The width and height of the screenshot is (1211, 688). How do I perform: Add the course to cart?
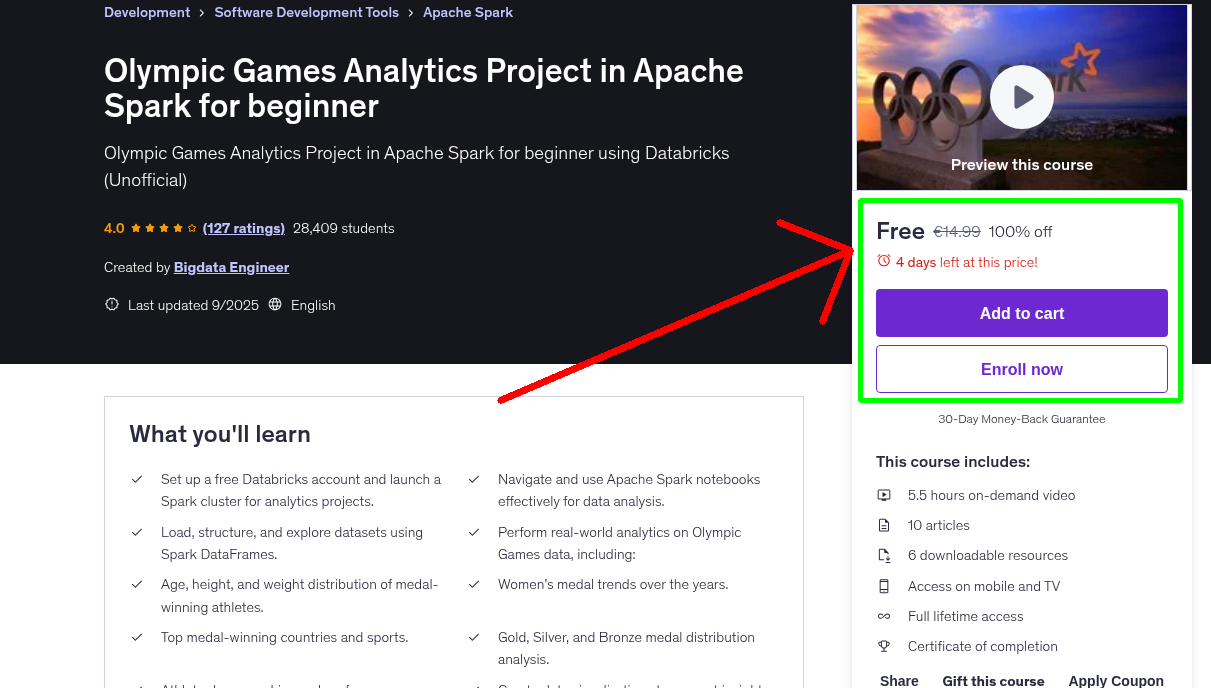click(x=1021, y=313)
